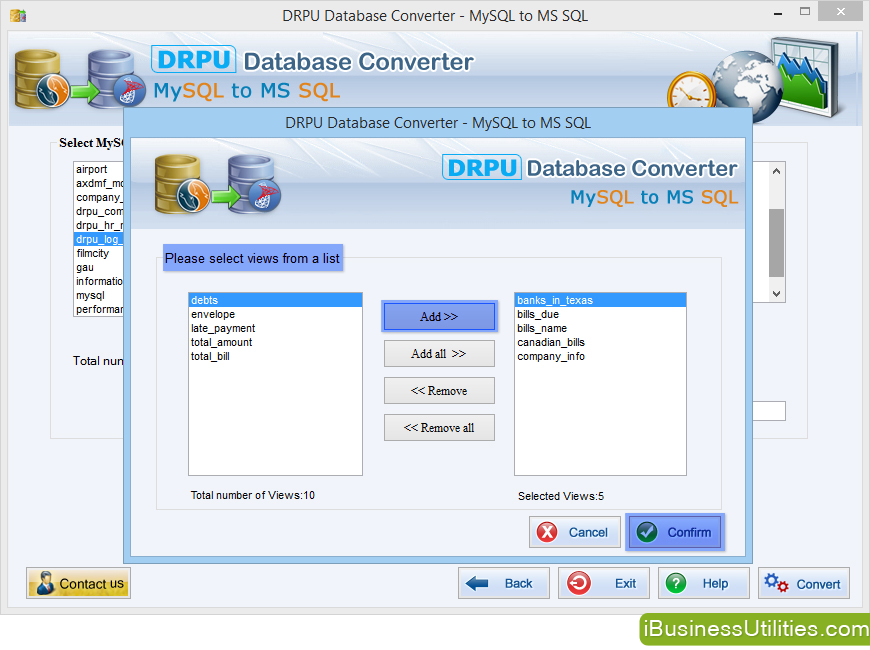Click the scroll up arrow in main window
Screen dimensions: 870x650
pos(776,171)
